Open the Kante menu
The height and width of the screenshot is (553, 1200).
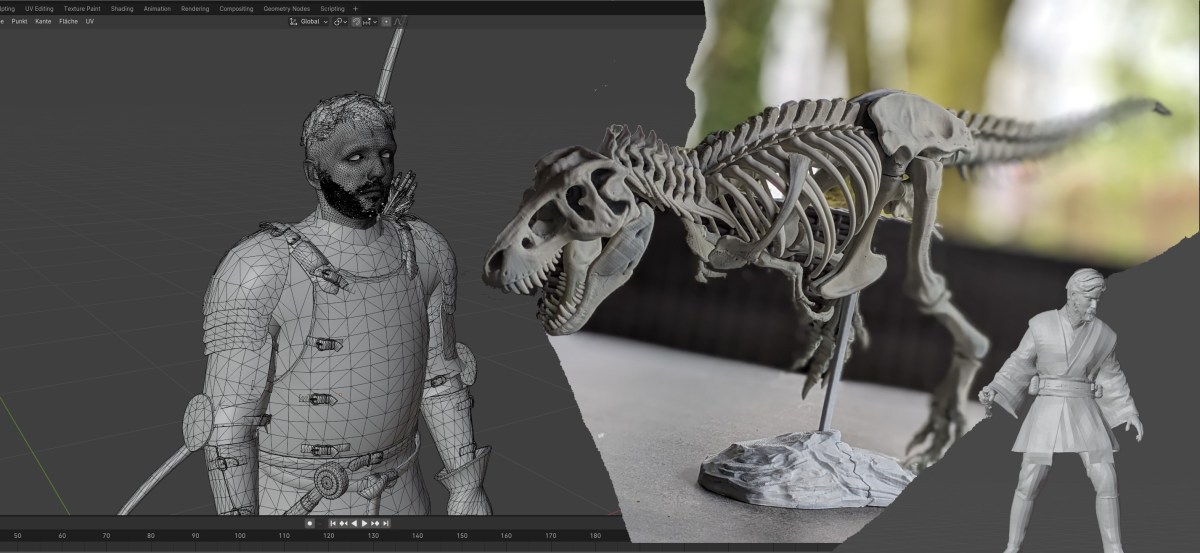(x=43, y=21)
